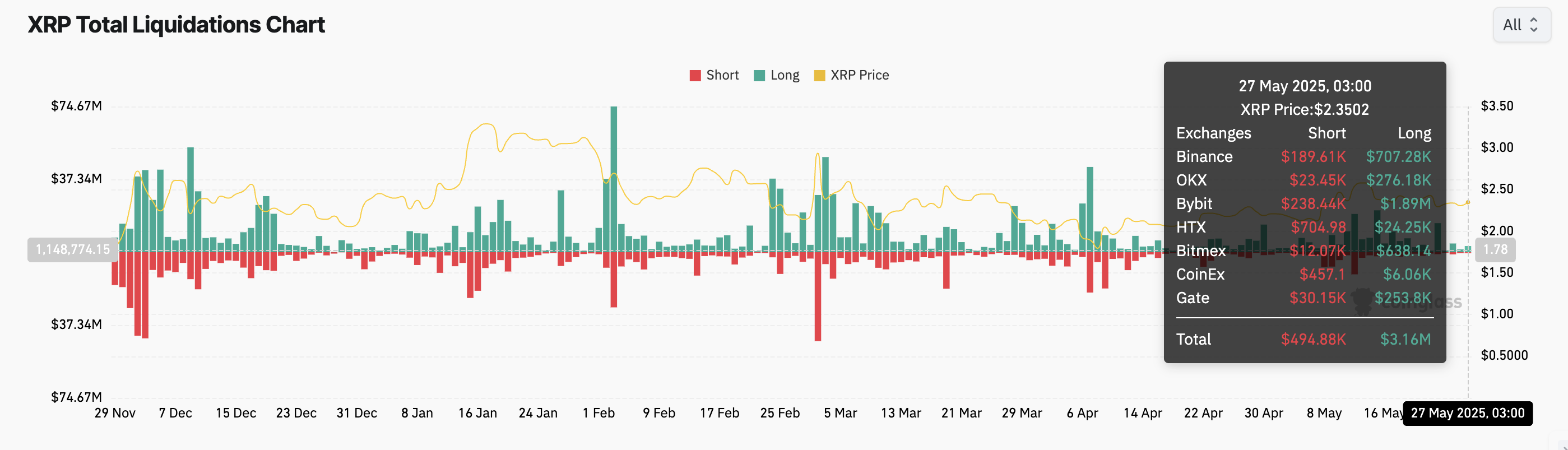The image size is (1568, 450).
Task: Click the yellow price line end dot
Action: tap(1468, 202)
